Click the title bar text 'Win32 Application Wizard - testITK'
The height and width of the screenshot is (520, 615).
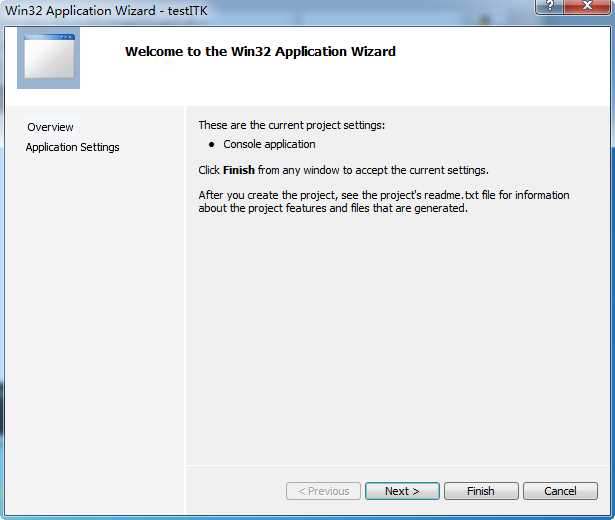(x=106, y=11)
